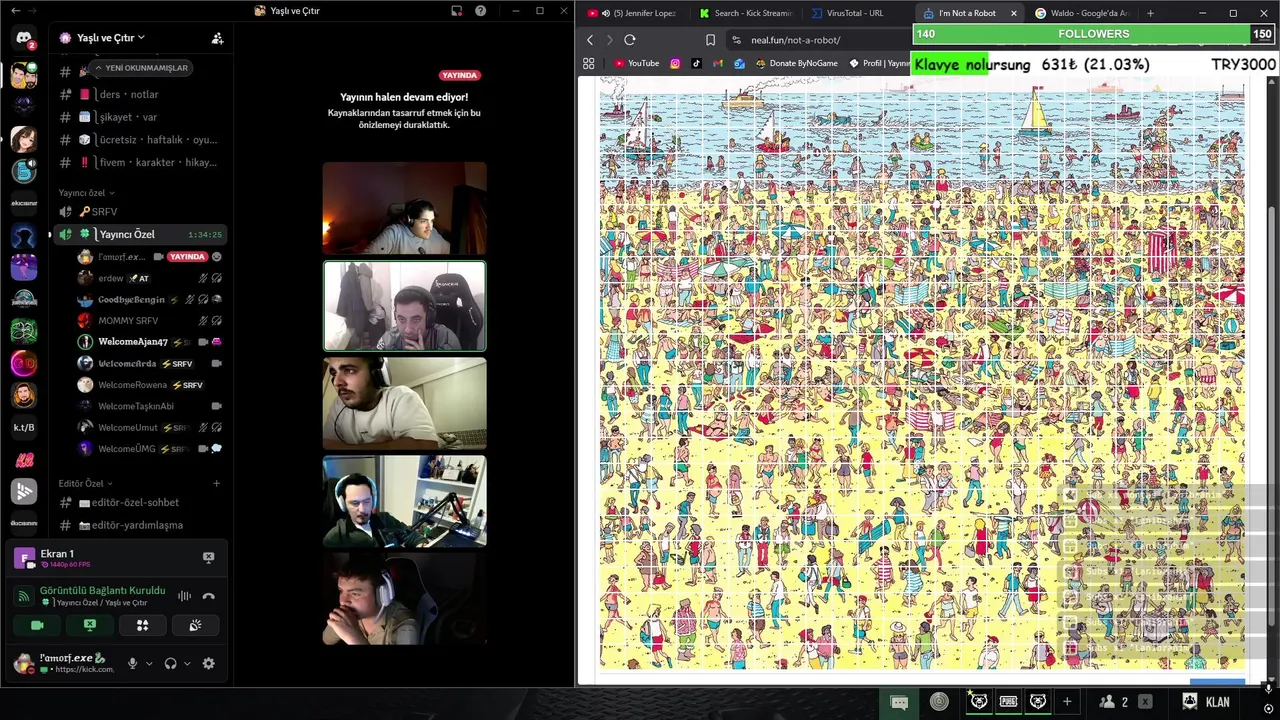Go back with Discord's back arrow
The width and height of the screenshot is (1280, 720).
15,11
